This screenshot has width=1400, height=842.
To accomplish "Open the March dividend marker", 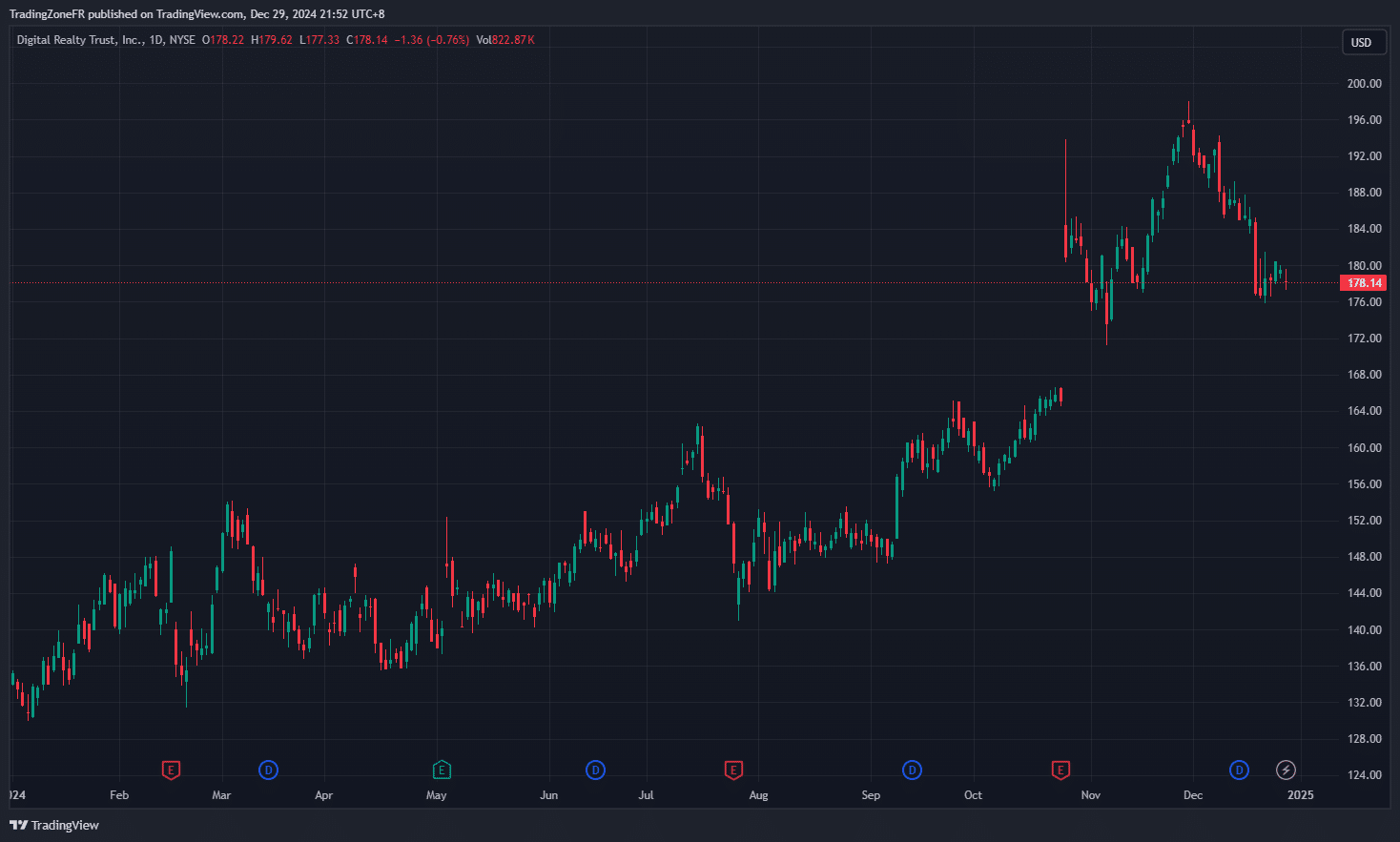I will pyautogui.click(x=269, y=770).
